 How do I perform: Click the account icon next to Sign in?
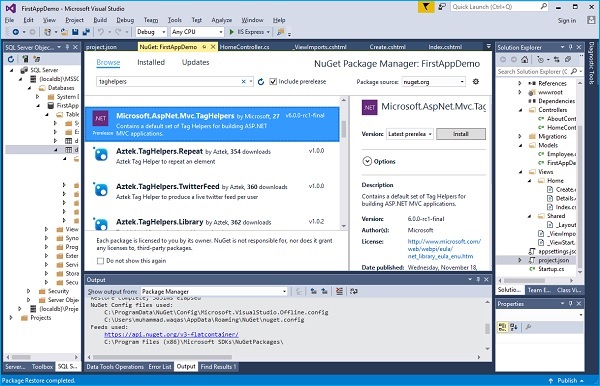(591, 20)
